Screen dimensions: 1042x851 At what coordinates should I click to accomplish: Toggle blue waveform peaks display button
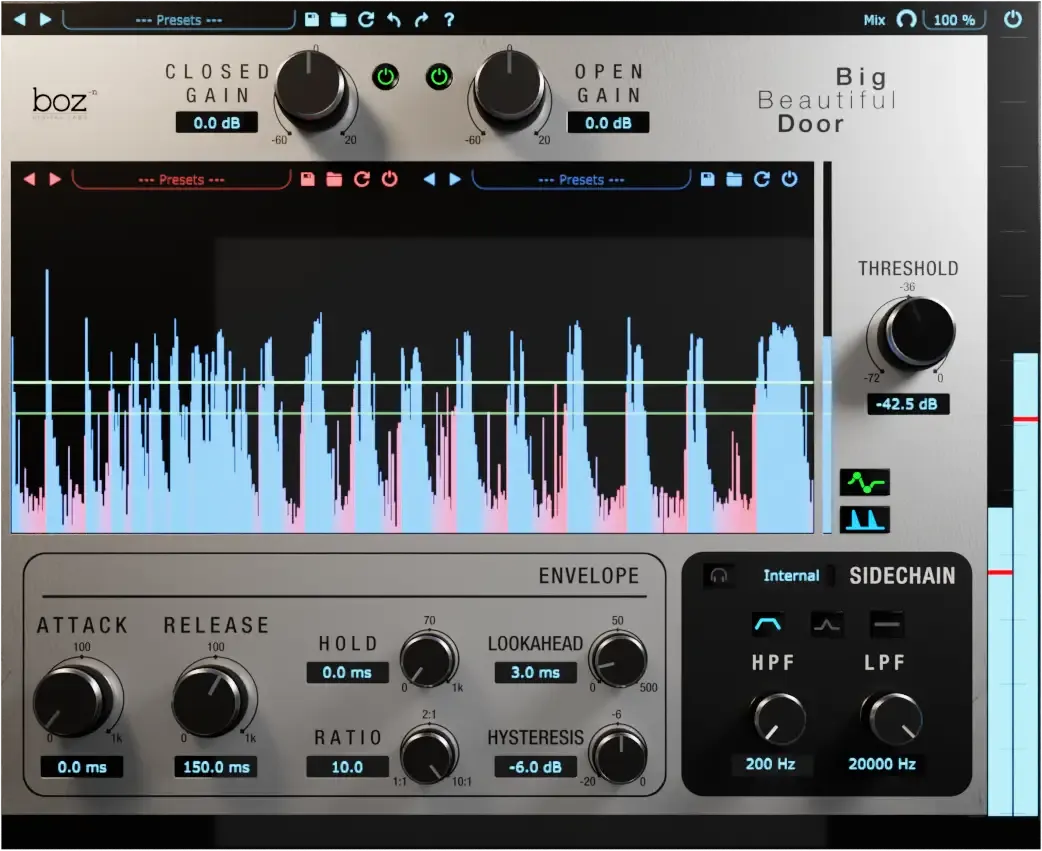tap(865, 520)
